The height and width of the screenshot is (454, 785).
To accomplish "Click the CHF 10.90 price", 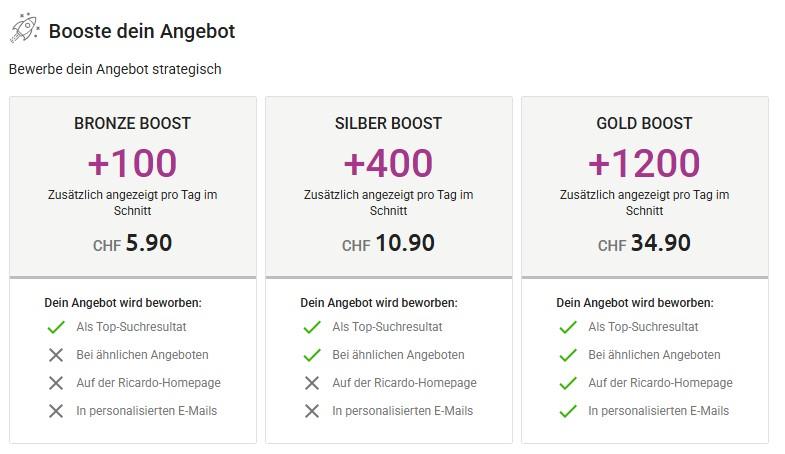I will [388, 243].
